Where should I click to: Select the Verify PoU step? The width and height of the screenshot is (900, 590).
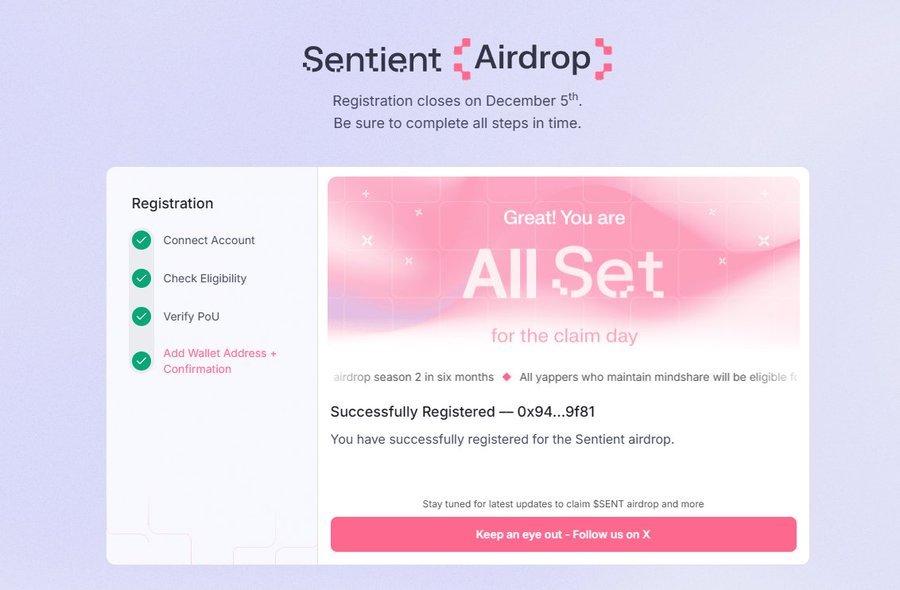[x=191, y=316]
